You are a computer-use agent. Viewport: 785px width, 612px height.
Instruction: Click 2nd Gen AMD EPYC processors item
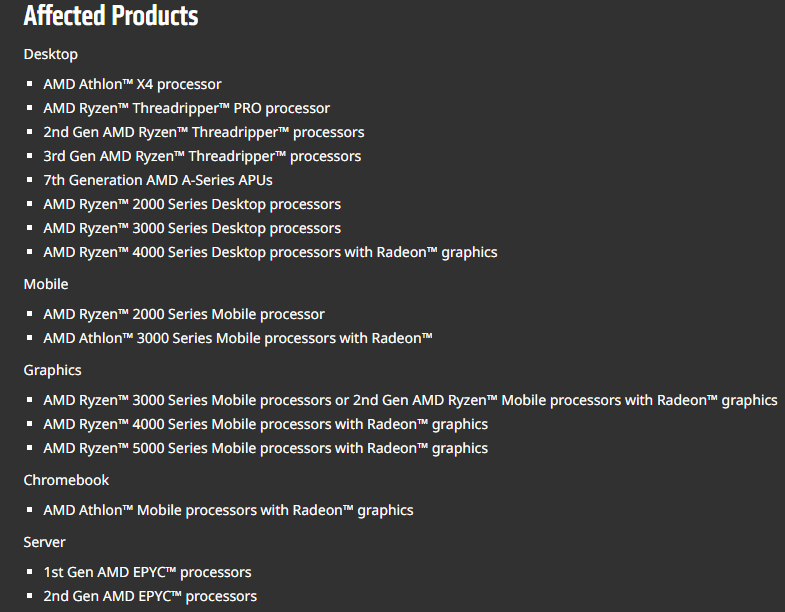[149, 596]
